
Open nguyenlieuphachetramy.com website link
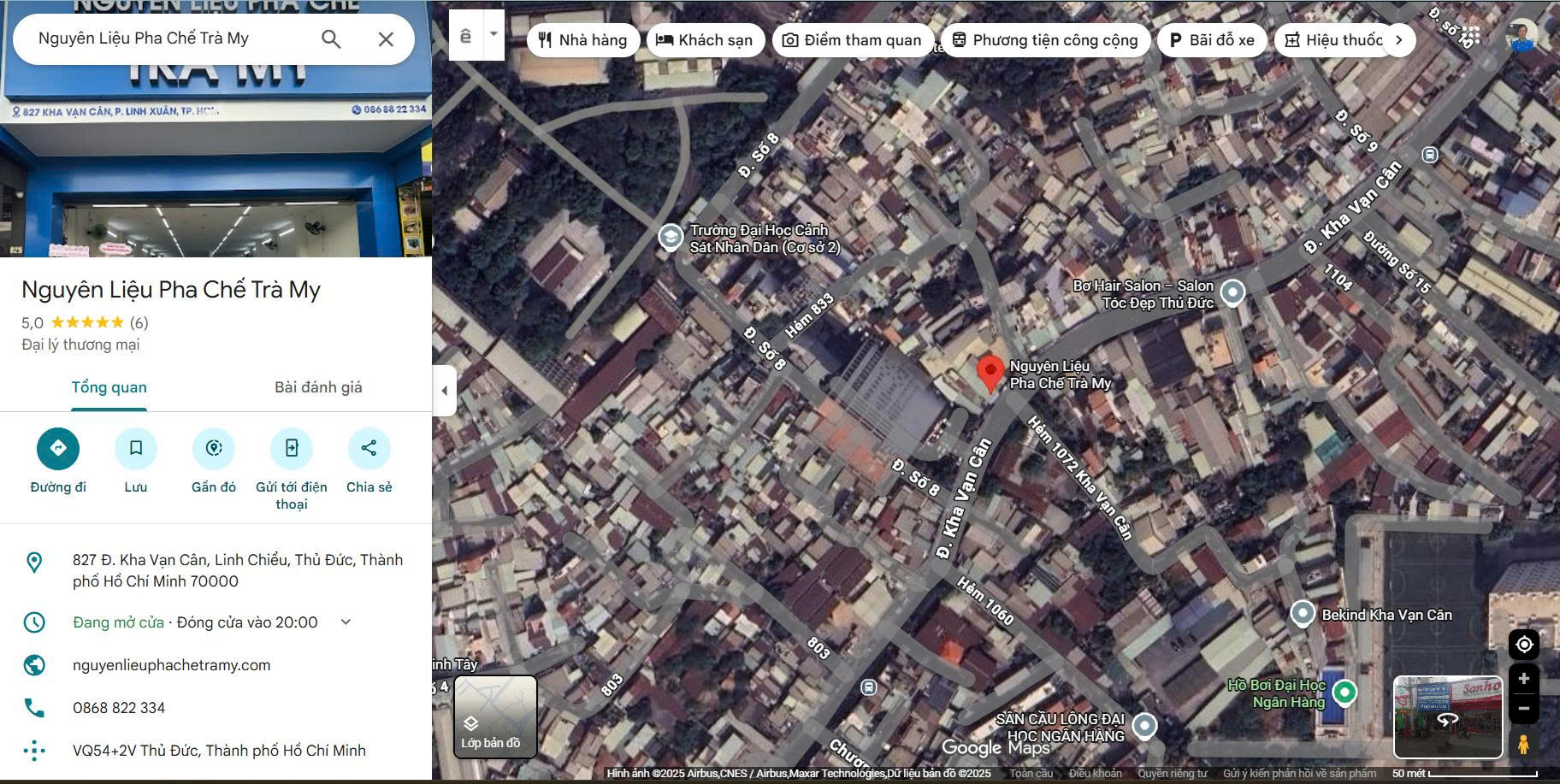pyautogui.click(x=171, y=665)
